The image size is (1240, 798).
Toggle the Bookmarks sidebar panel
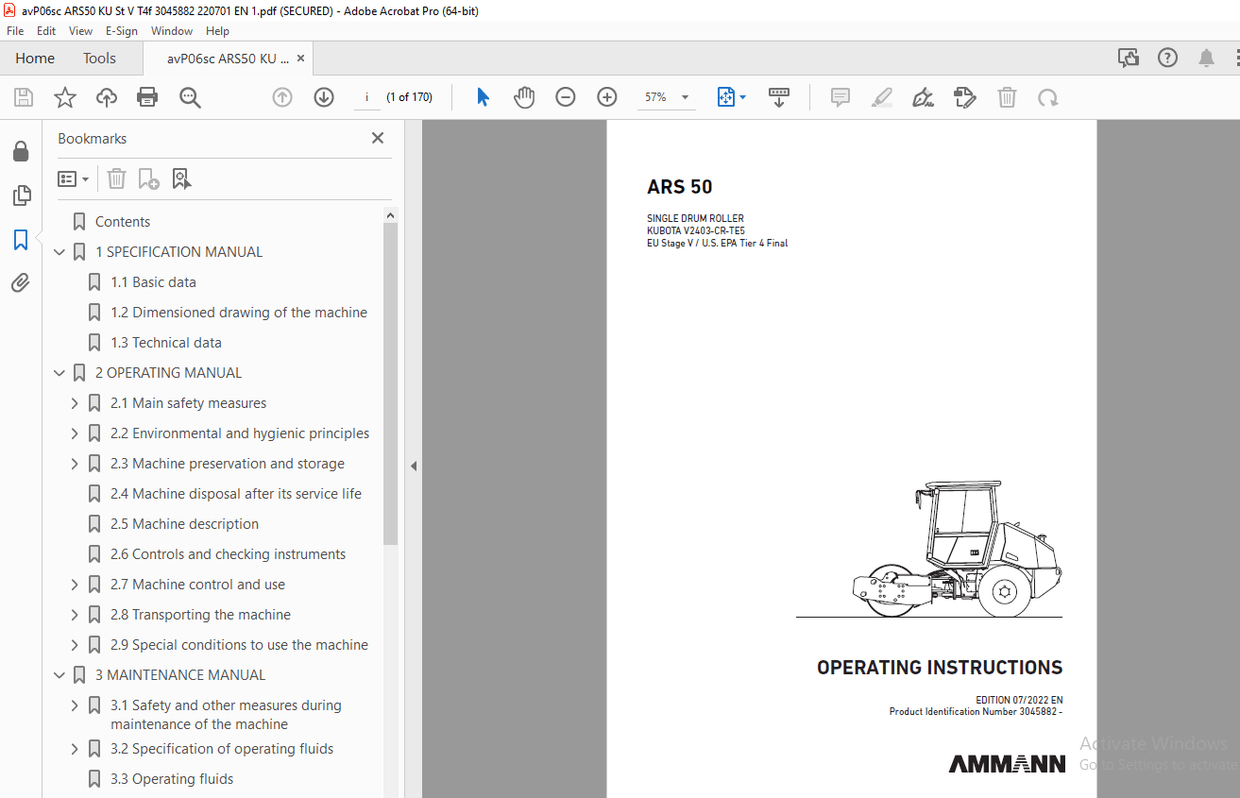coord(21,240)
